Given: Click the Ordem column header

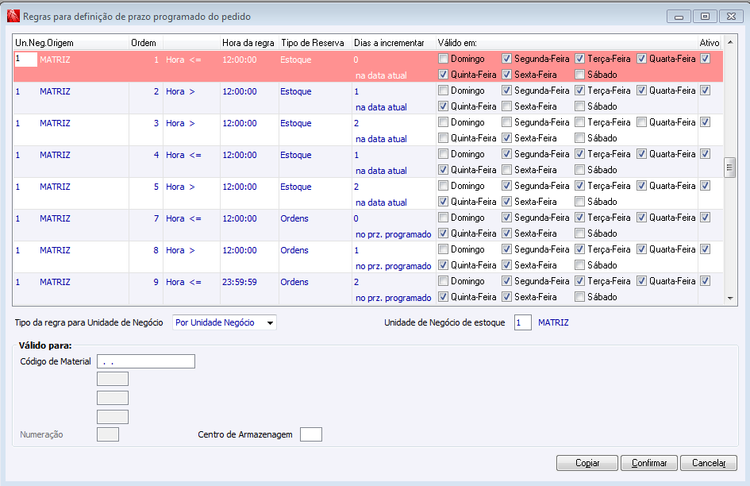Looking at the screenshot, I should 143,43.
